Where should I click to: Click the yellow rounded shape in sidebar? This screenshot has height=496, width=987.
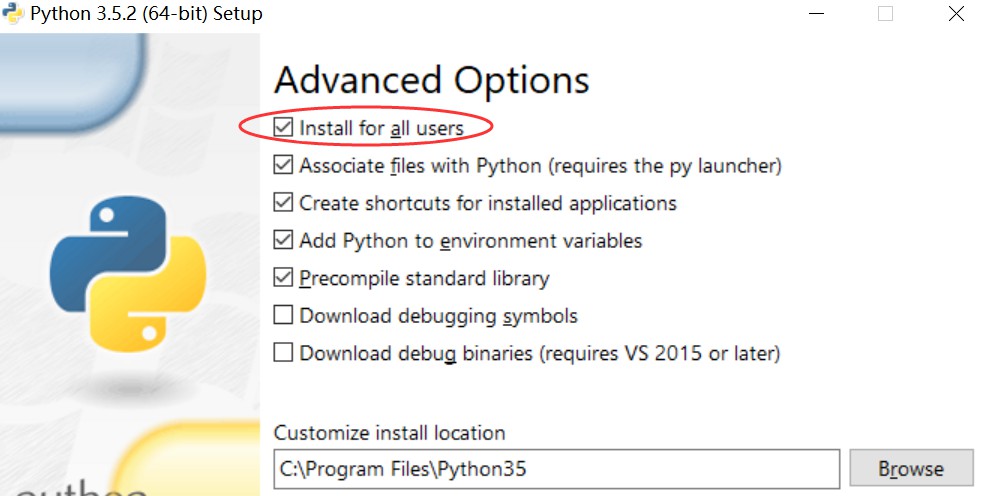[189, 459]
